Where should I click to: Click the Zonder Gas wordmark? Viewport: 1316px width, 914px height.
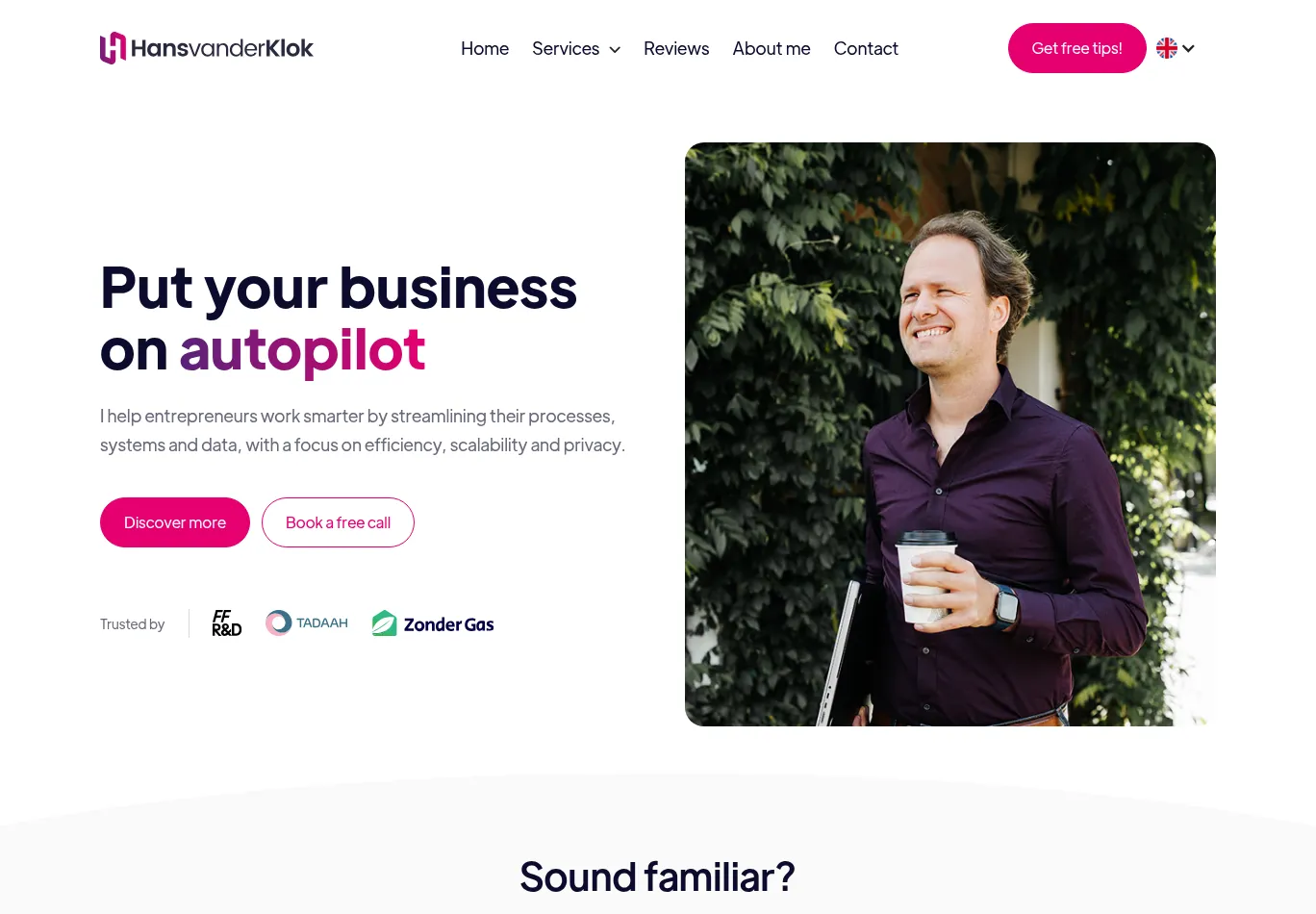tap(449, 624)
